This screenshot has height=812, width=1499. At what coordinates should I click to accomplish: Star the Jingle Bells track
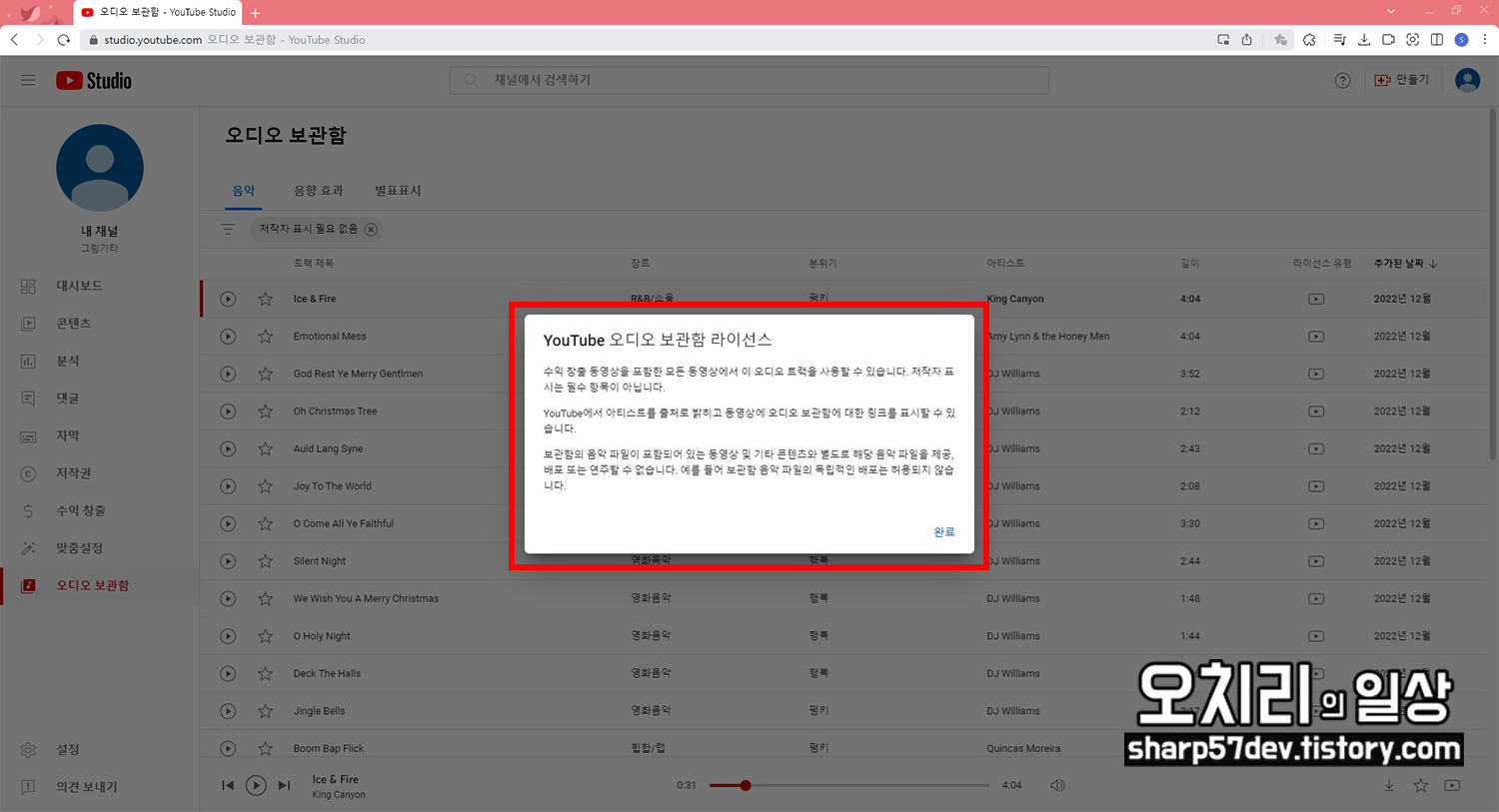pyautogui.click(x=265, y=711)
